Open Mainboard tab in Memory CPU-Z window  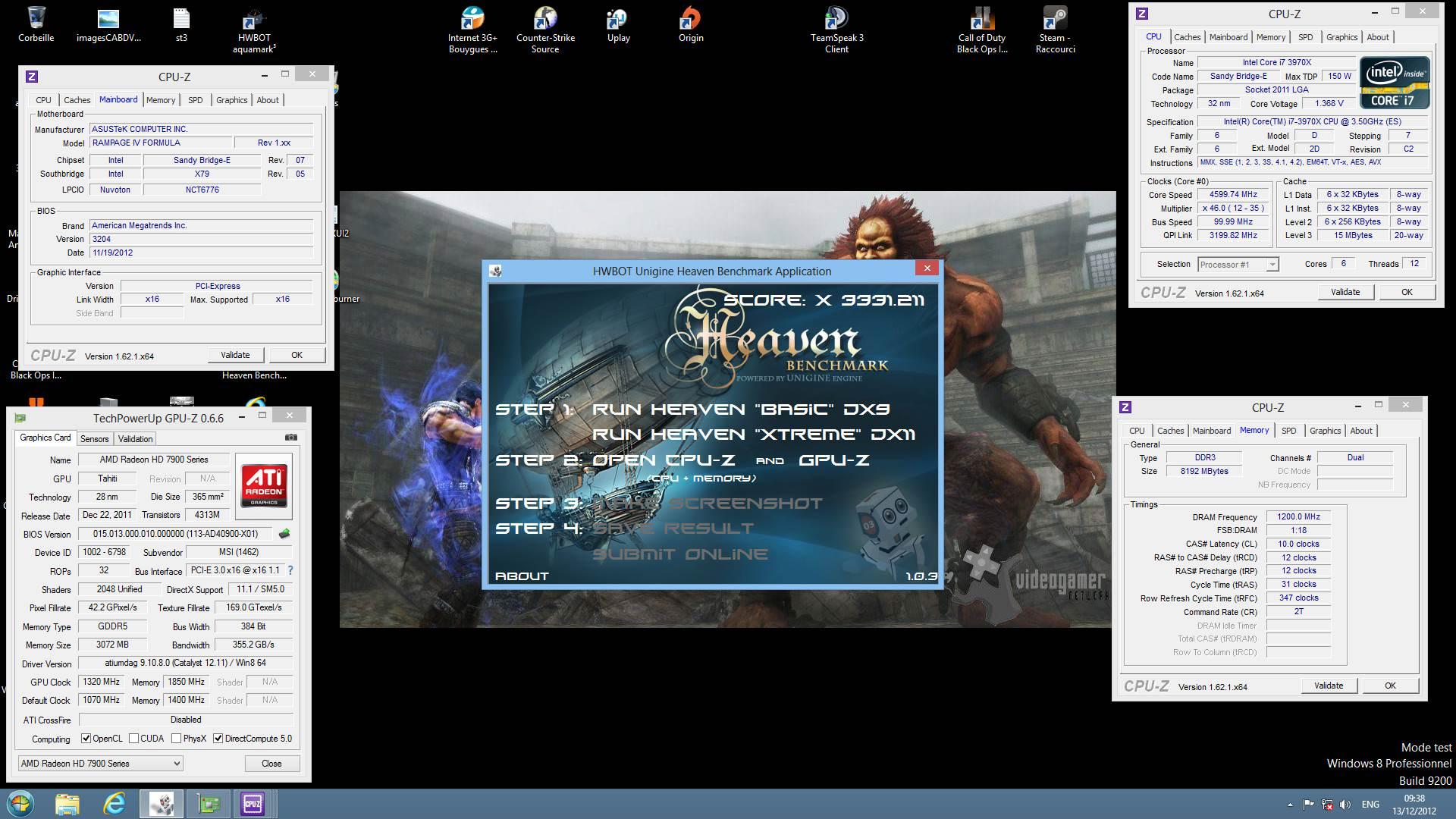click(x=1212, y=431)
